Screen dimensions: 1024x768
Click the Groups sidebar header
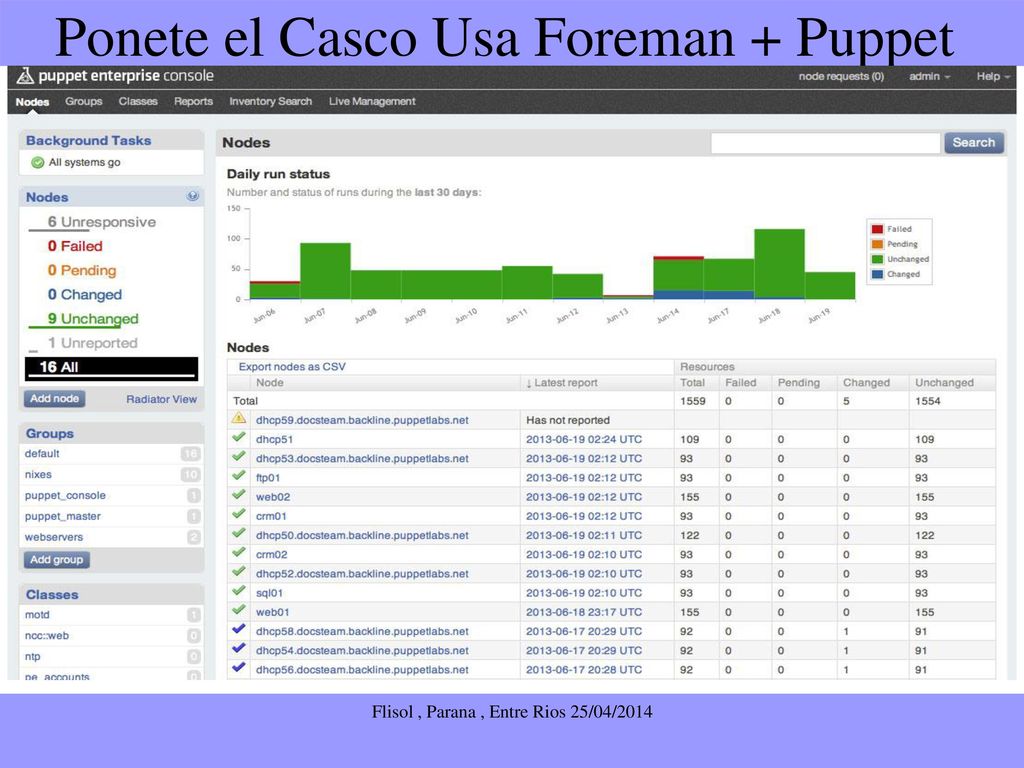tap(50, 434)
